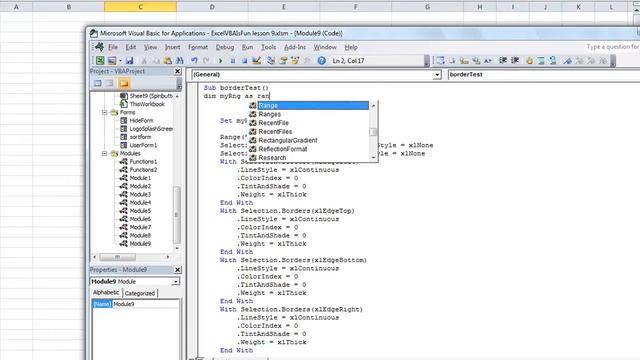The width and height of the screenshot is (640, 360).
Task: Collapse the Modules folder in project tree
Action: pos(105,153)
